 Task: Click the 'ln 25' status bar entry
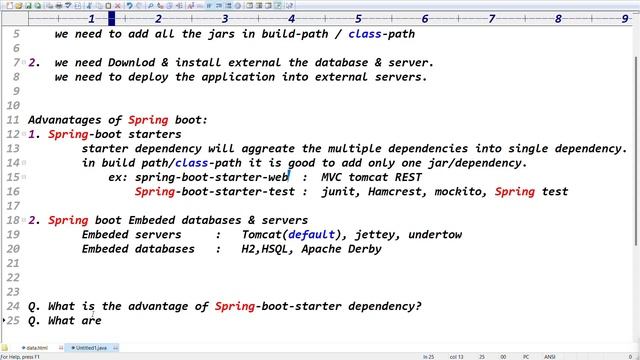pos(428,357)
